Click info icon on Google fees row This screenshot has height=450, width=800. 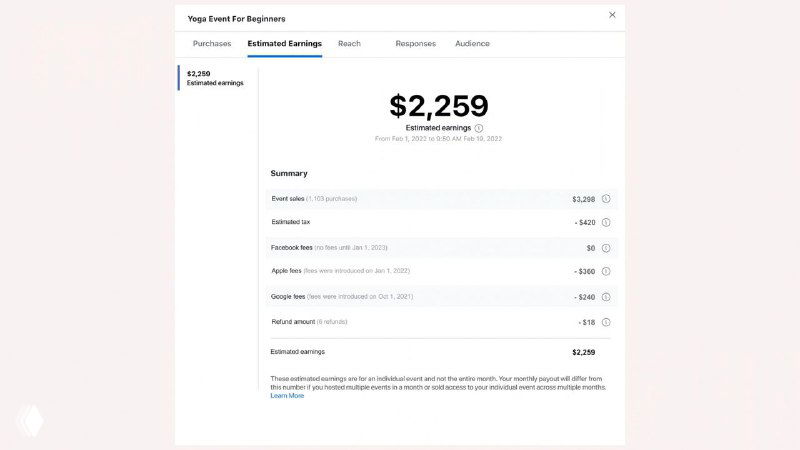coord(606,297)
